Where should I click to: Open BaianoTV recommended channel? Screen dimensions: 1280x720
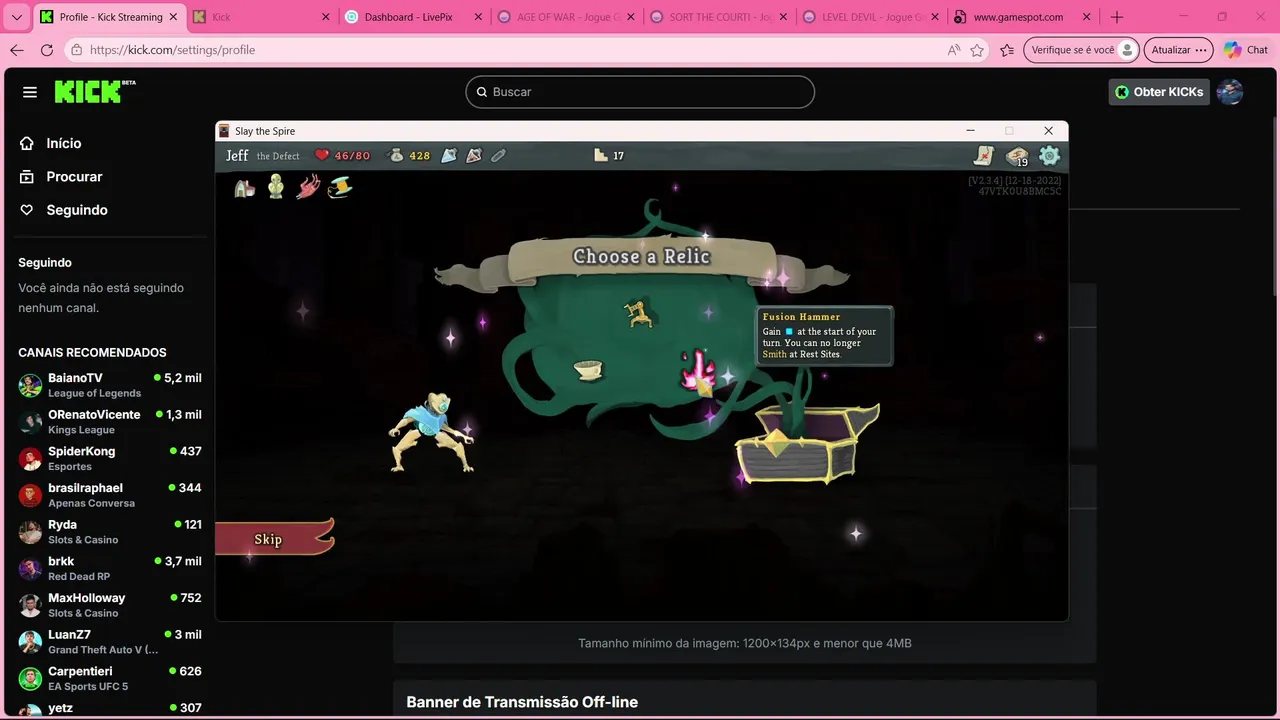(110, 385)
